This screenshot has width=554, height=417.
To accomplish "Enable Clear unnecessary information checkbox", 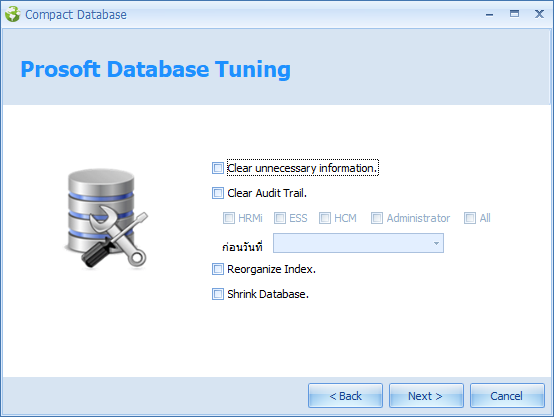I will 218,168.
